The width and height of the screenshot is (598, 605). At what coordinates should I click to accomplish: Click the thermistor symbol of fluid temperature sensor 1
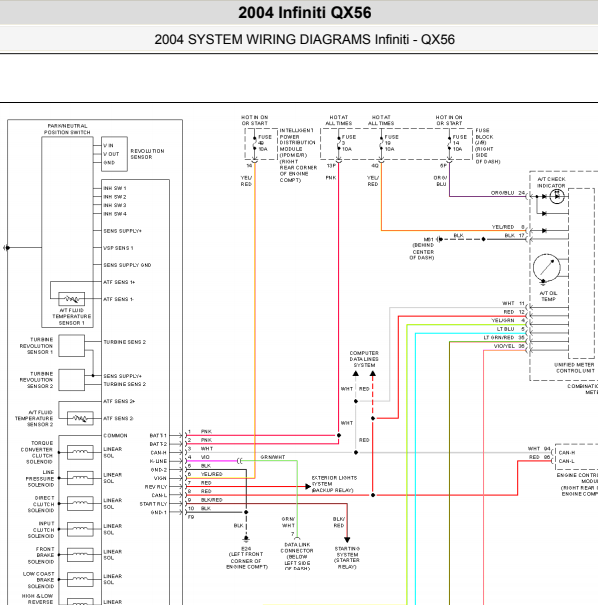click(x=72, y=299)
